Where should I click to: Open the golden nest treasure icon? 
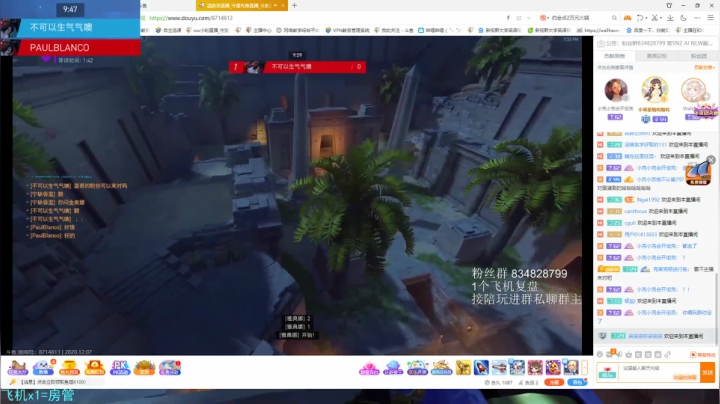click(144, 367)
